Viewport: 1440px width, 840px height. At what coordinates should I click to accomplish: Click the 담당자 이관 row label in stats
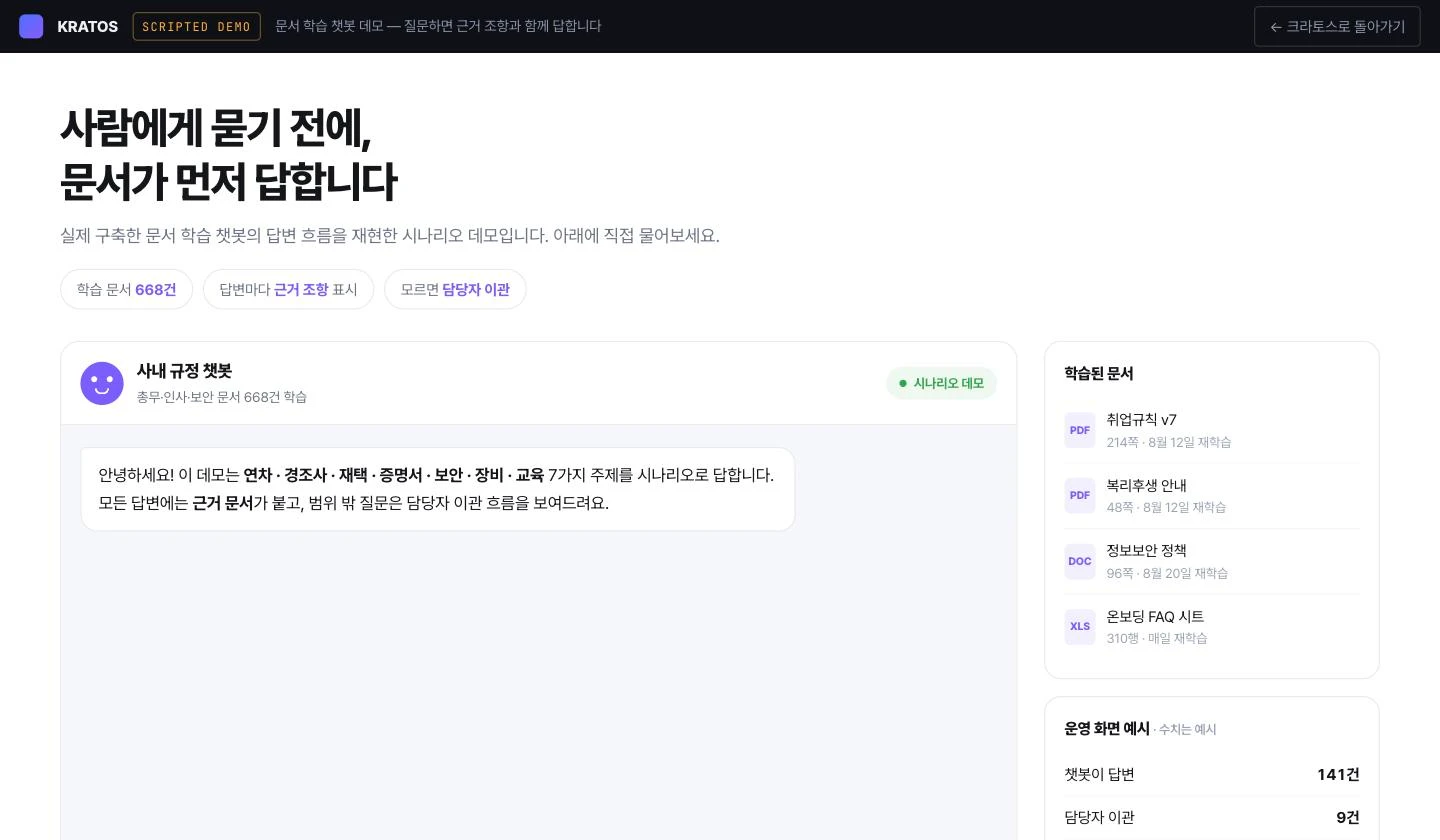click(x=1099, y=817)
